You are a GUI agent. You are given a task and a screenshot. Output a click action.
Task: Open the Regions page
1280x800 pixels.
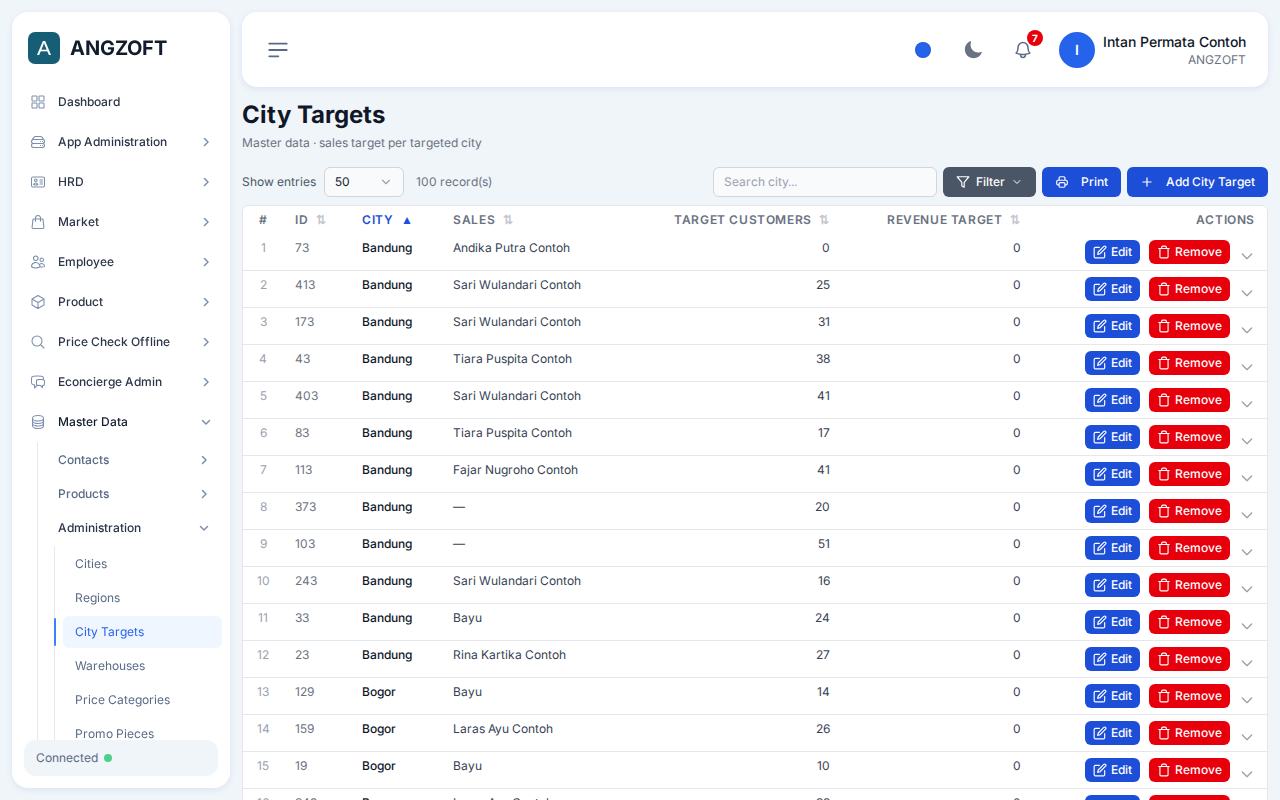pos(142,598)
